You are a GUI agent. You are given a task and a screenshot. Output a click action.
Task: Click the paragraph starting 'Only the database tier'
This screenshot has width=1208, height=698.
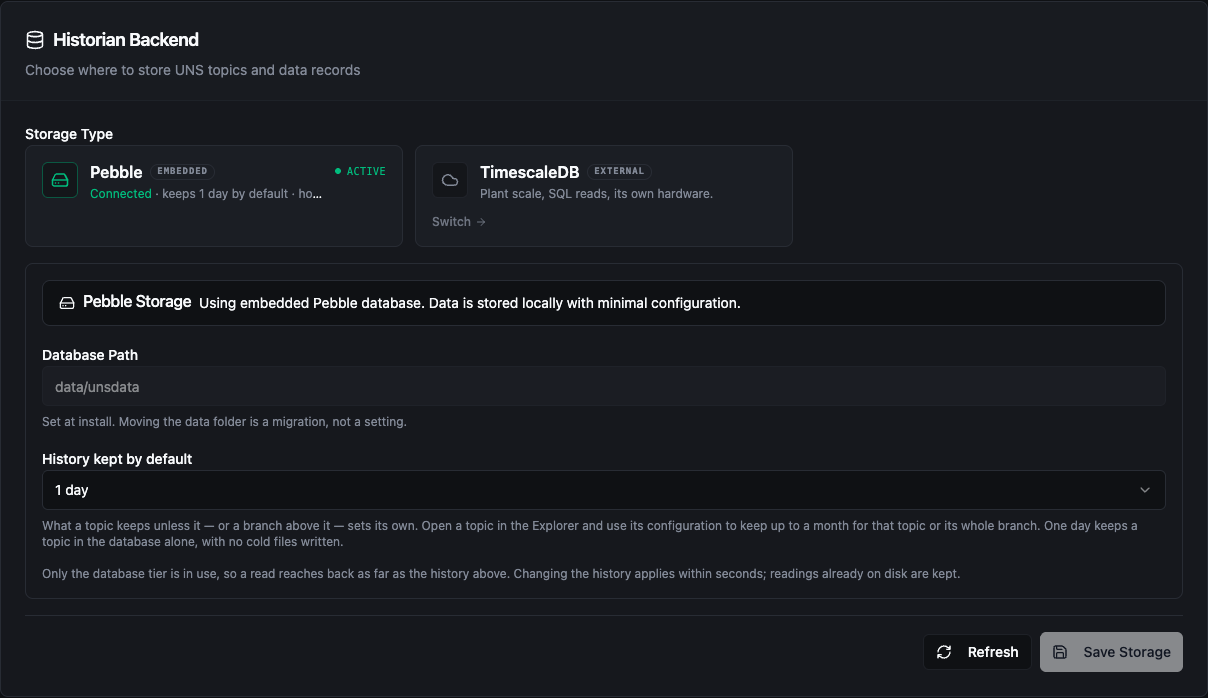click(x=501, y=574)
